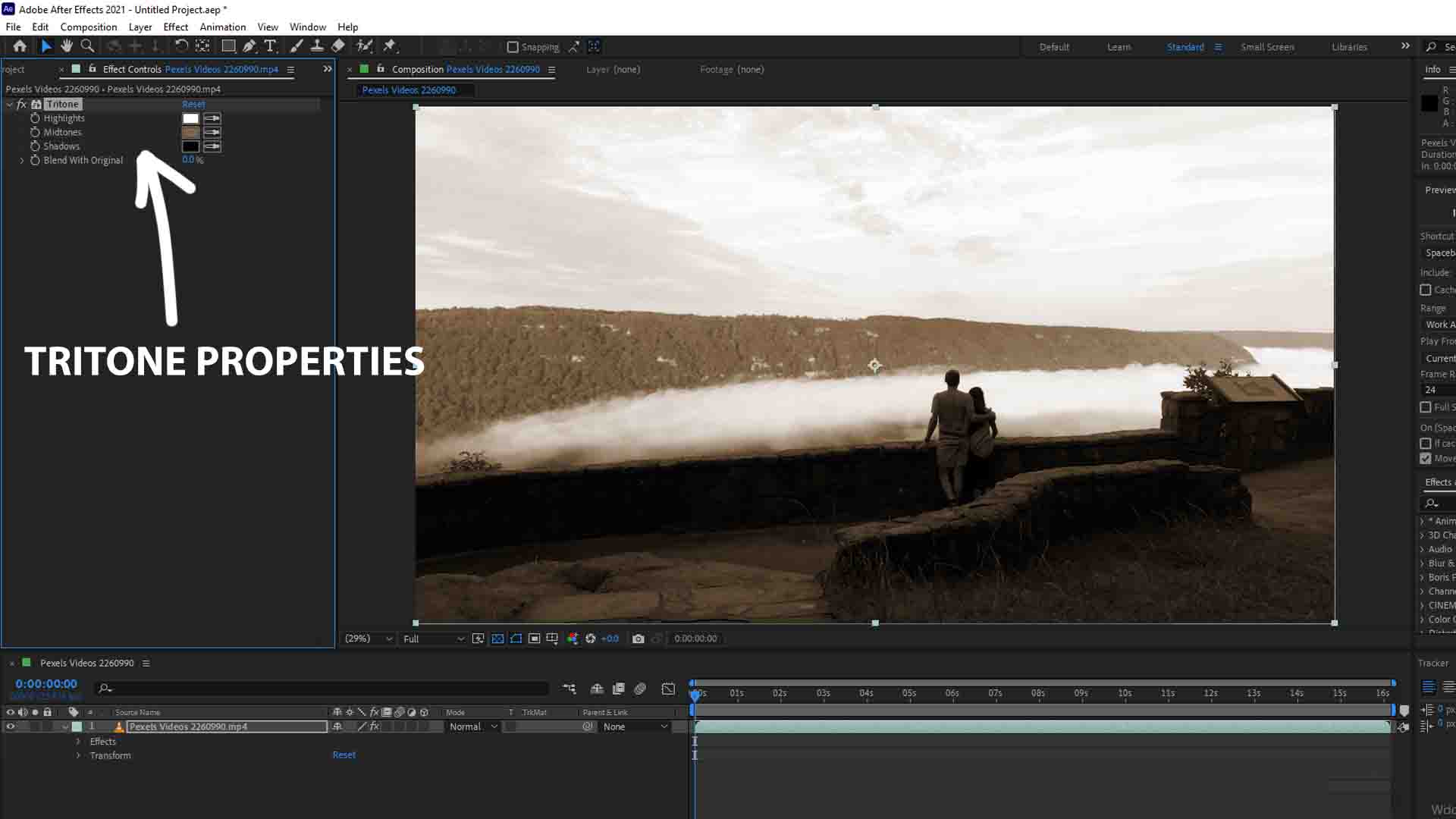Uncheck Move time checkbox in Preview
This screenshot has width=1456, height=819.
click(x=1426, y=459)
